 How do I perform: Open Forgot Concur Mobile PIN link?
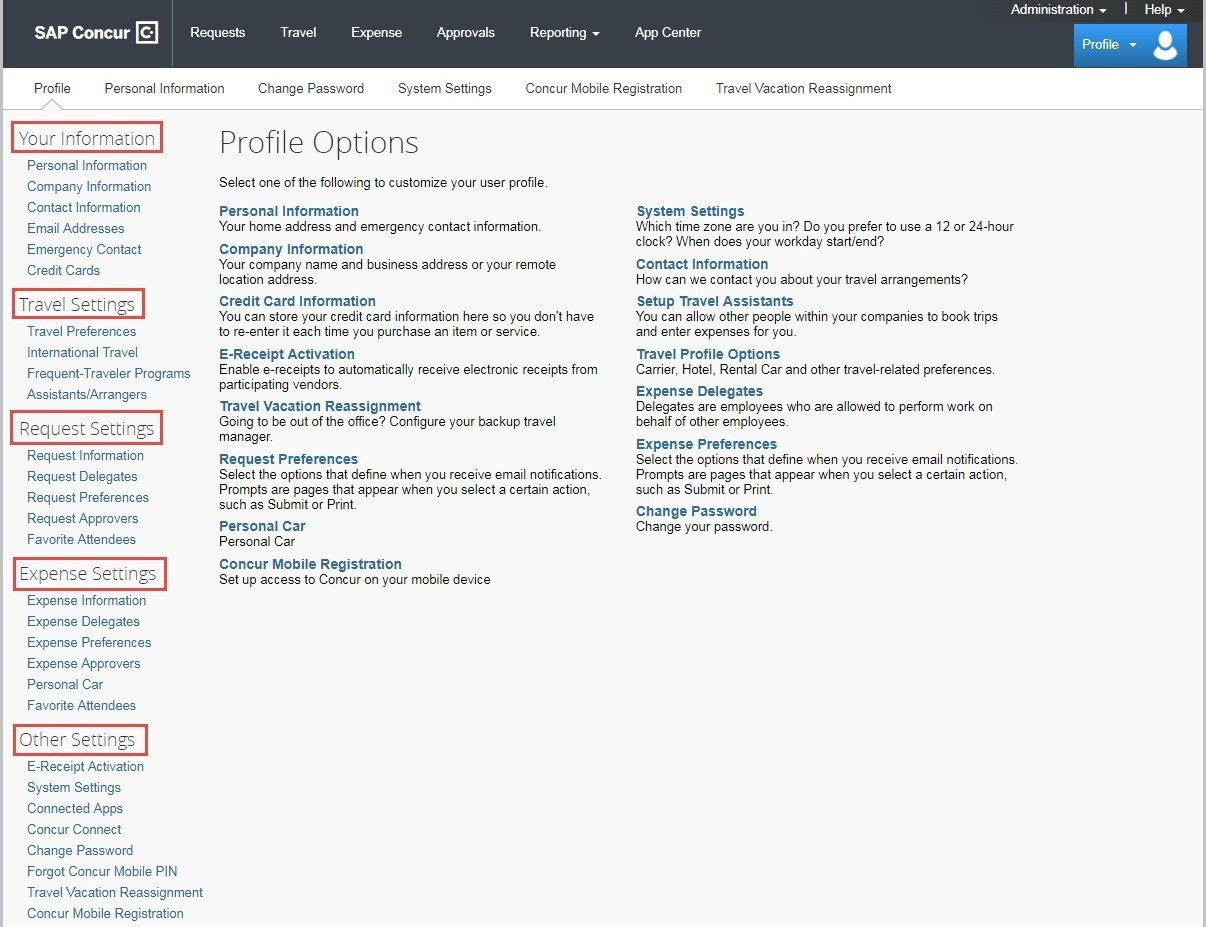(x=102, y=871)
